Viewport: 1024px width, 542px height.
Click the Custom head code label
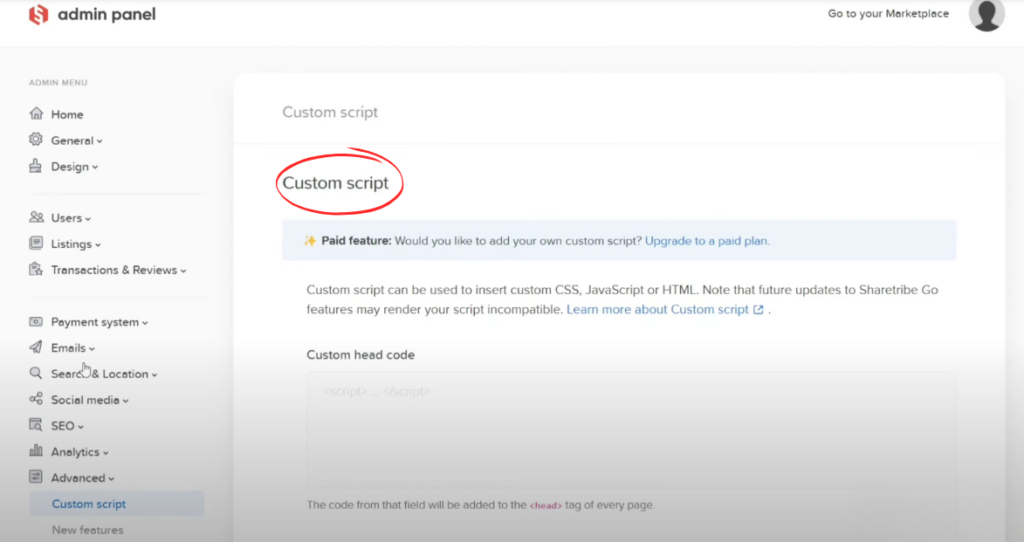360,355
